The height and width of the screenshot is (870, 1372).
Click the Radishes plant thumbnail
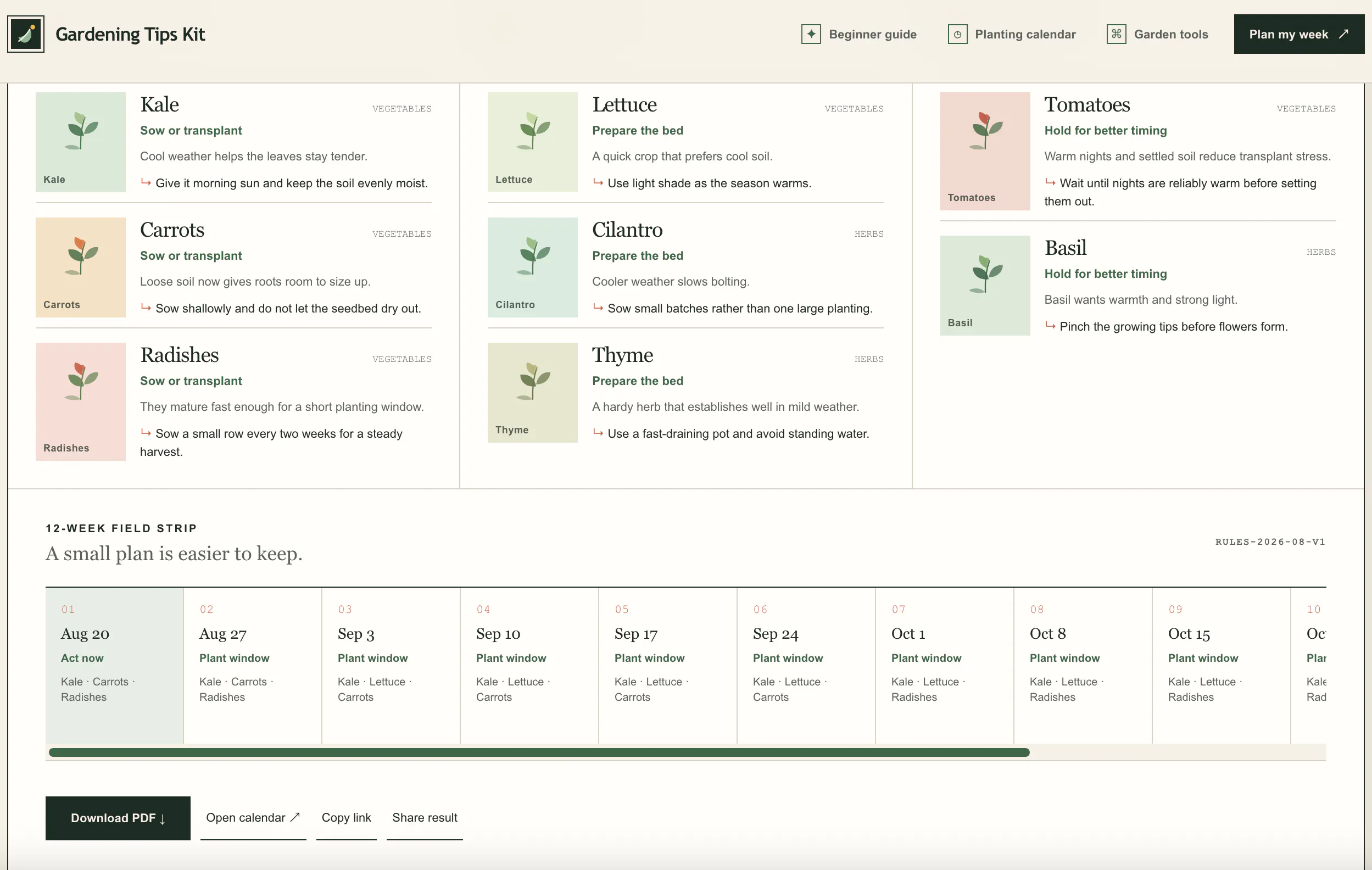[x=80, y=401]
